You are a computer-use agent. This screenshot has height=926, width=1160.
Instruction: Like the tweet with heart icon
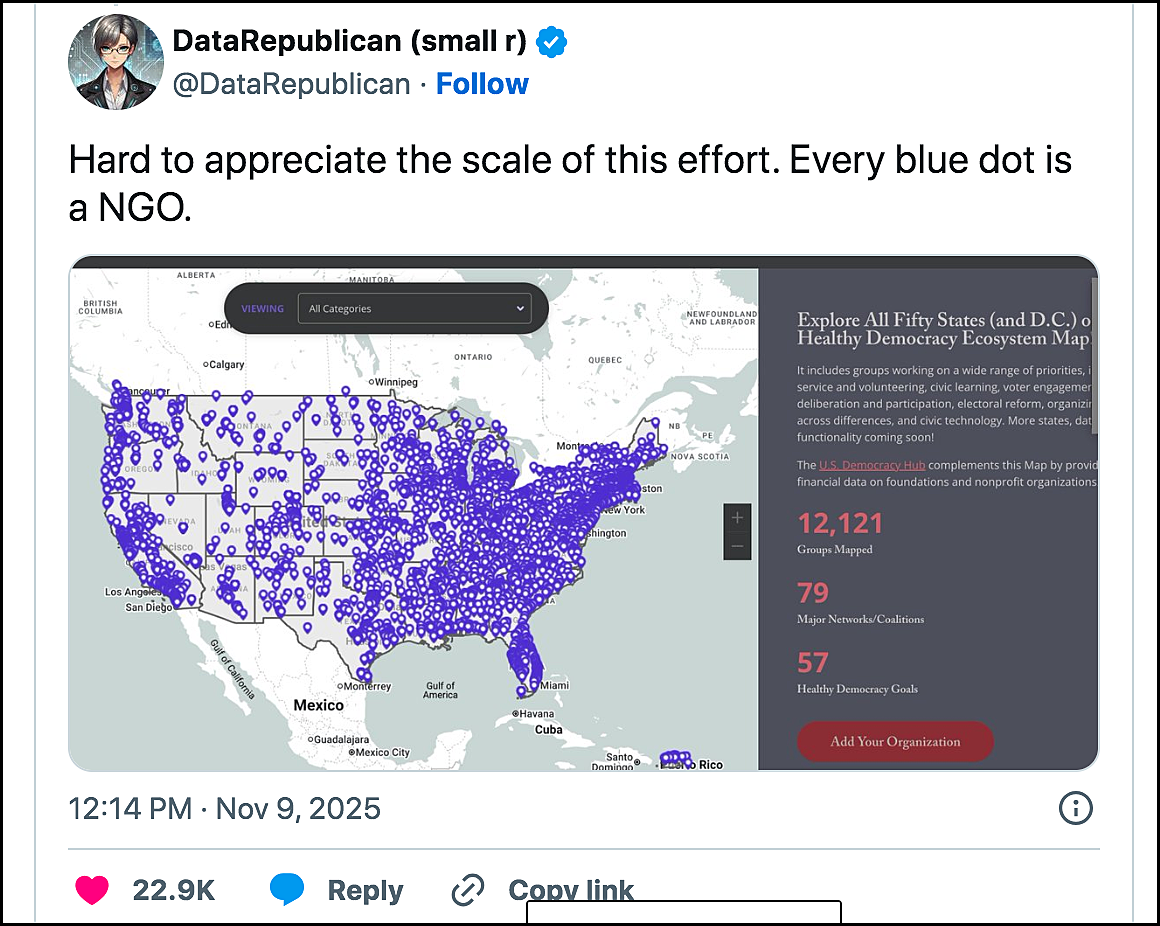(x=92, y=890)
